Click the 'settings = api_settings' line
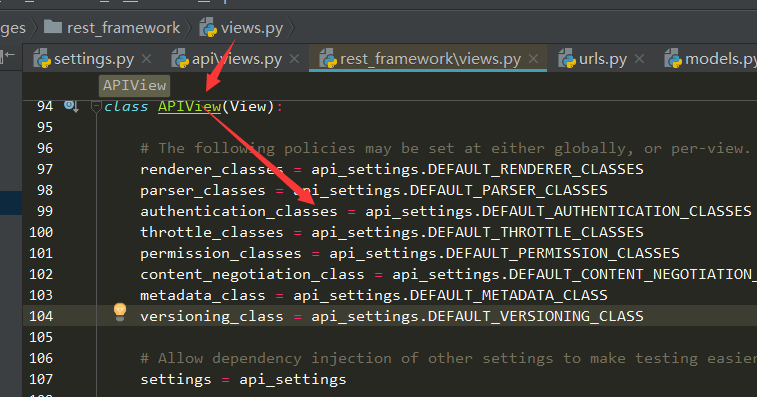757x397 pixels. tap(243, 379)
